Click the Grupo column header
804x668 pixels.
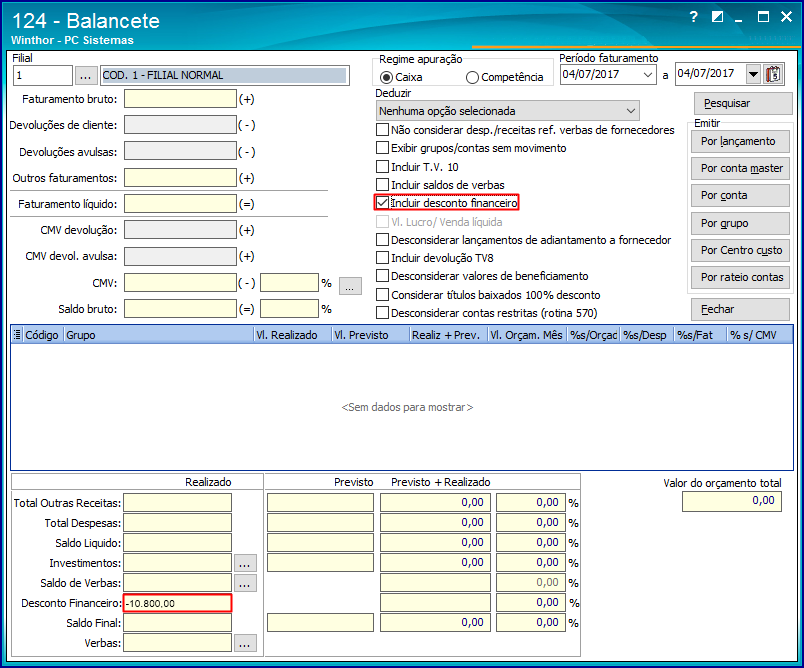coord(158,335)
